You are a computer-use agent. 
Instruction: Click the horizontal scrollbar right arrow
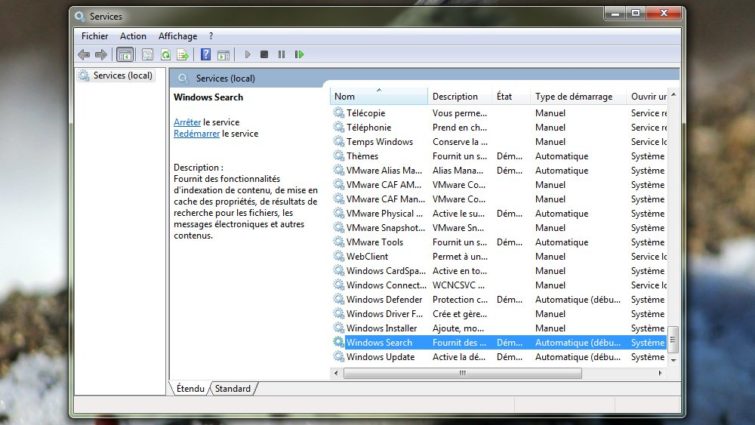tap(660, 373)
